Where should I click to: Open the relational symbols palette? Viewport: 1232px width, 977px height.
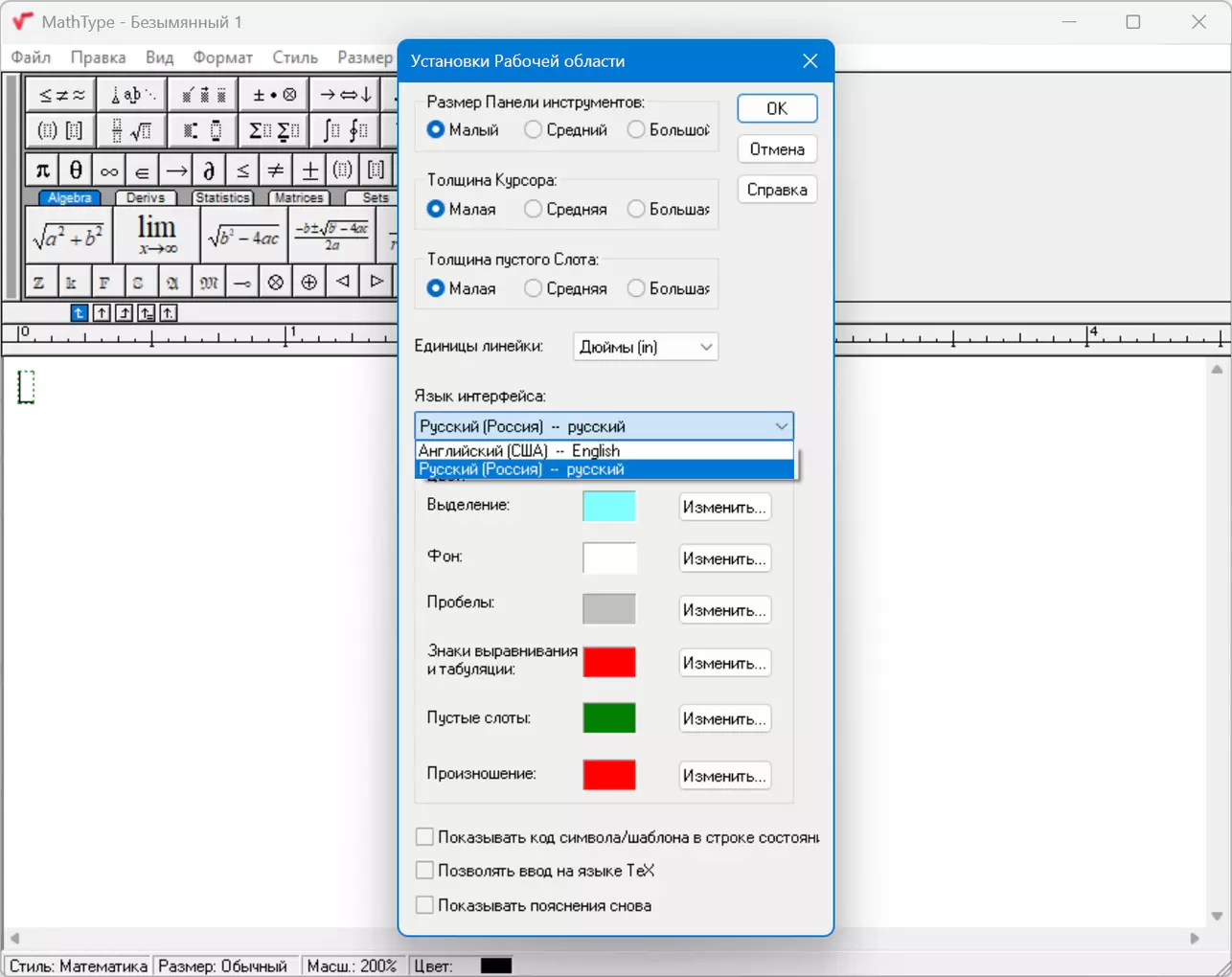coord(61,95)
